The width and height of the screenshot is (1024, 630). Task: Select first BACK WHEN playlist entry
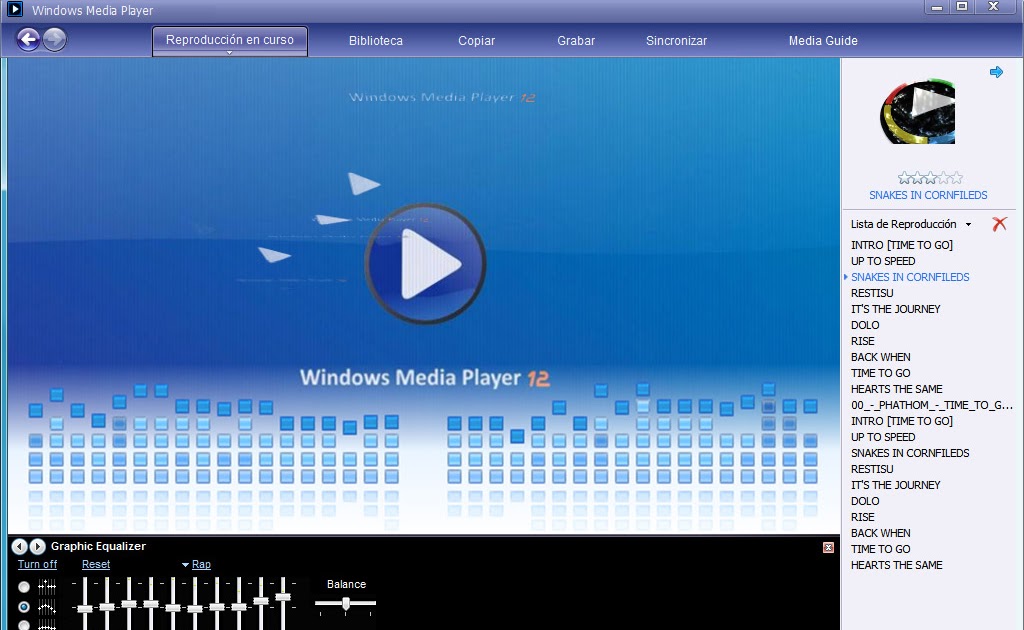880,357
